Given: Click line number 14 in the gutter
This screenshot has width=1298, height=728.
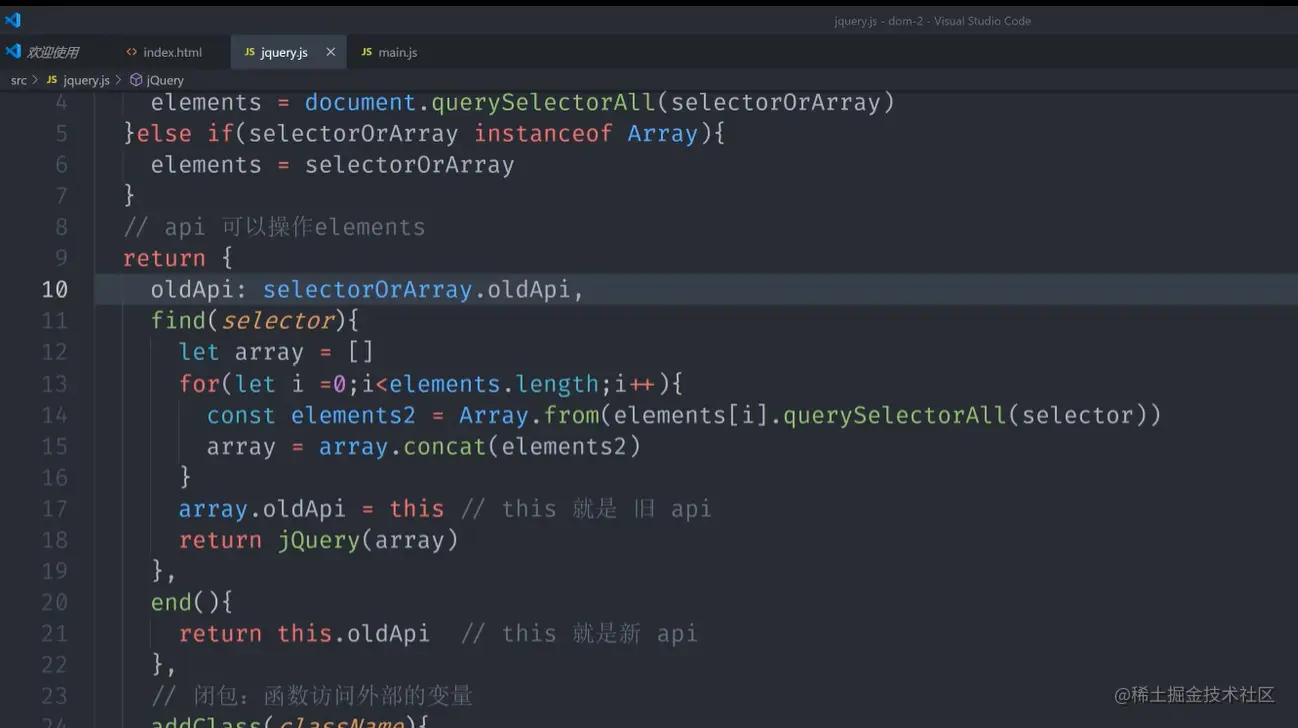Looking at the screenshot, I should click(55, 415).
